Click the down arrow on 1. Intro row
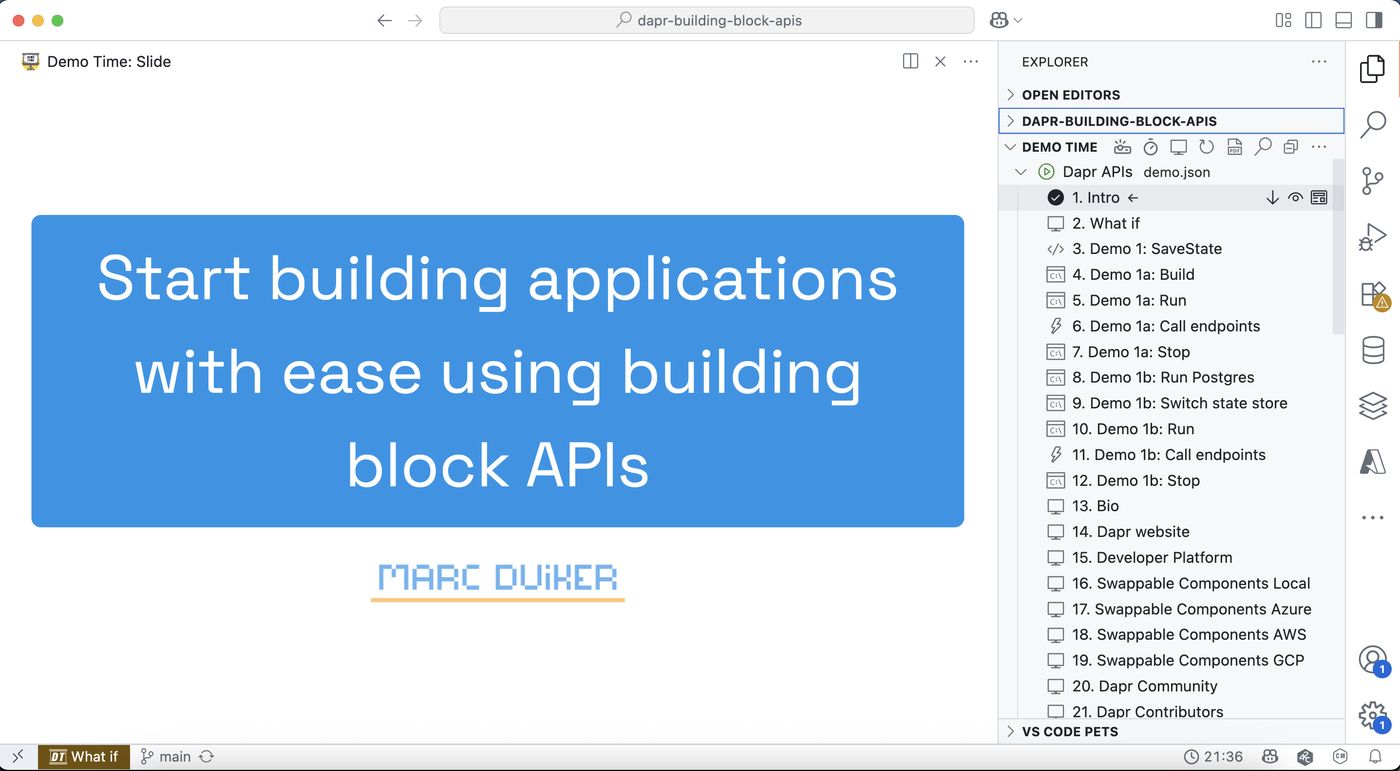1400x771 pixels. tap(1272, 198)
